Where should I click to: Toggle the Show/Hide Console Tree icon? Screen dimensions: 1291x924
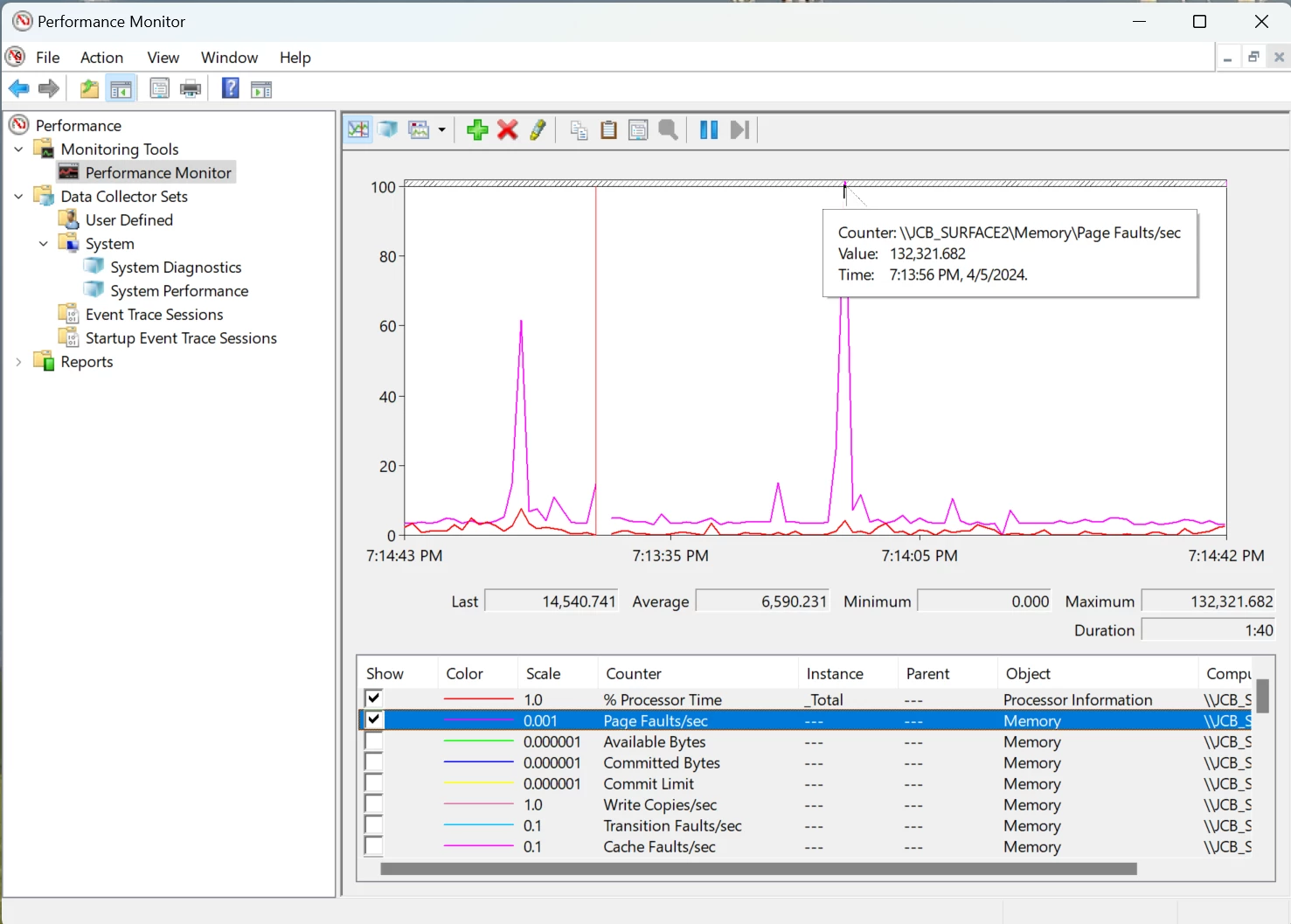[x=121, y=88]
